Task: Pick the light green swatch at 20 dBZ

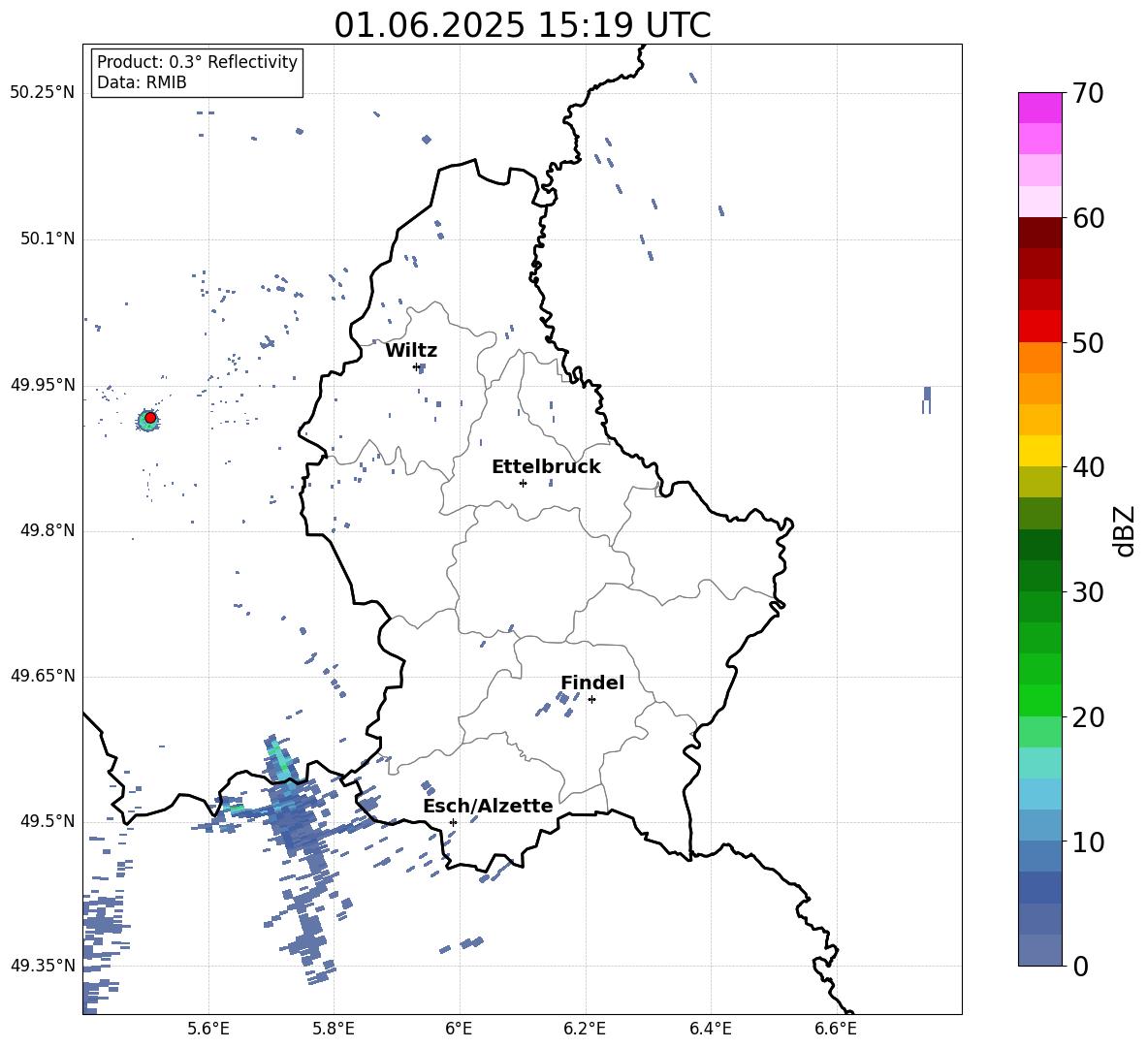Action: tap(1040, 731)
